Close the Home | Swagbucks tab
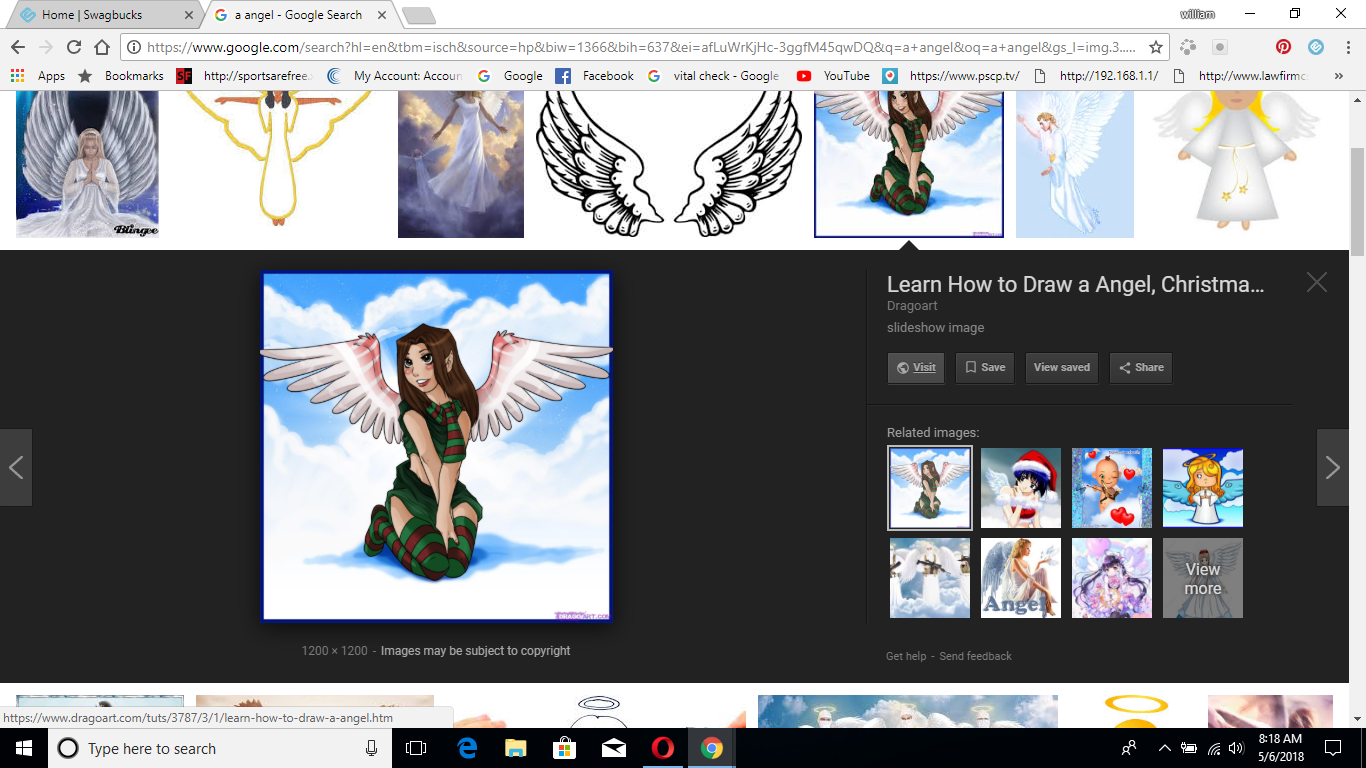 point(189,15)
